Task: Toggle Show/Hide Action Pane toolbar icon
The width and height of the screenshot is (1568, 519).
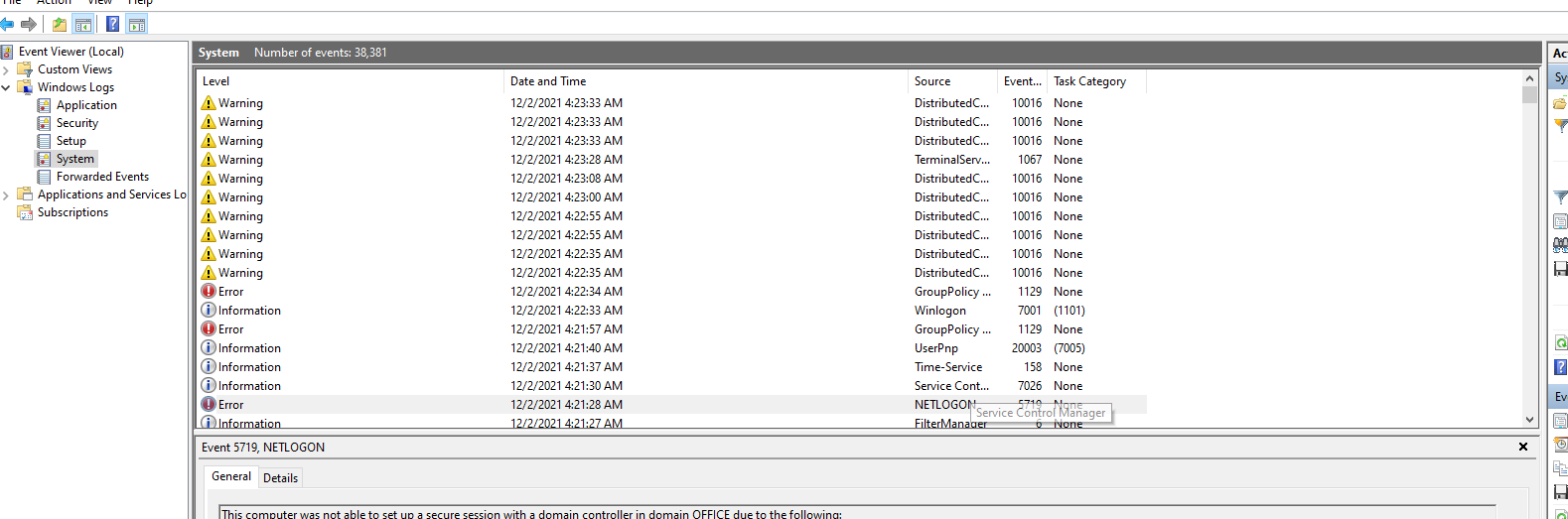Action: point(137,24)
